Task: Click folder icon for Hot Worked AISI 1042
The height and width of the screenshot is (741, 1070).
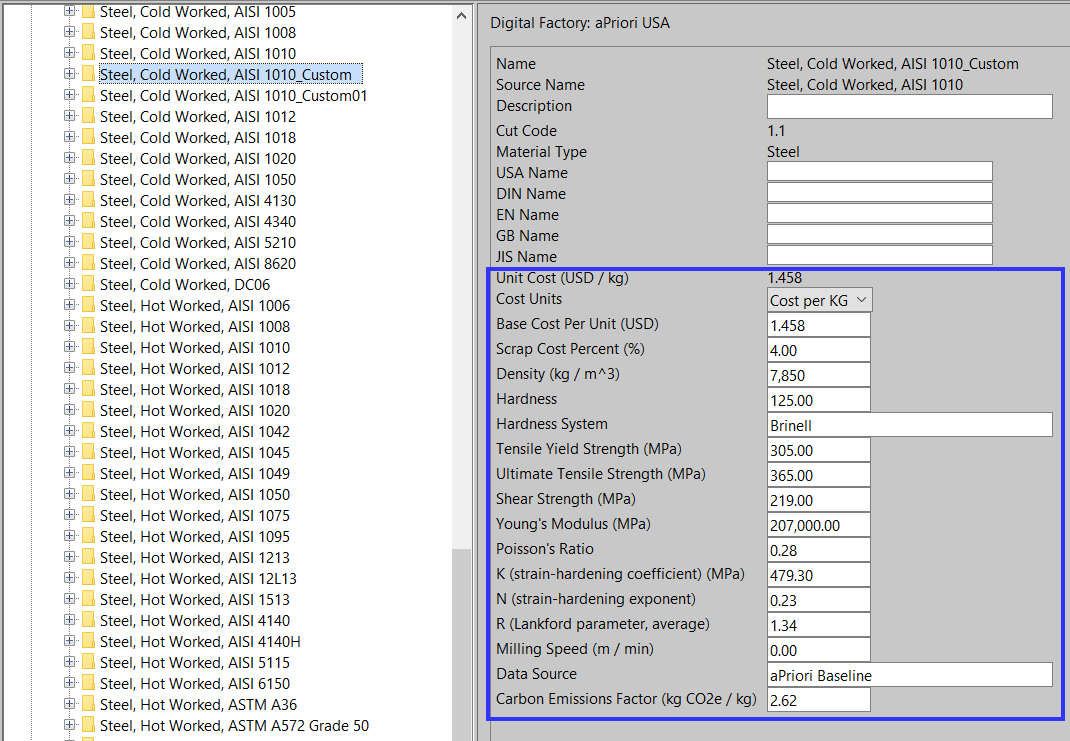Action: click(88, 432)
